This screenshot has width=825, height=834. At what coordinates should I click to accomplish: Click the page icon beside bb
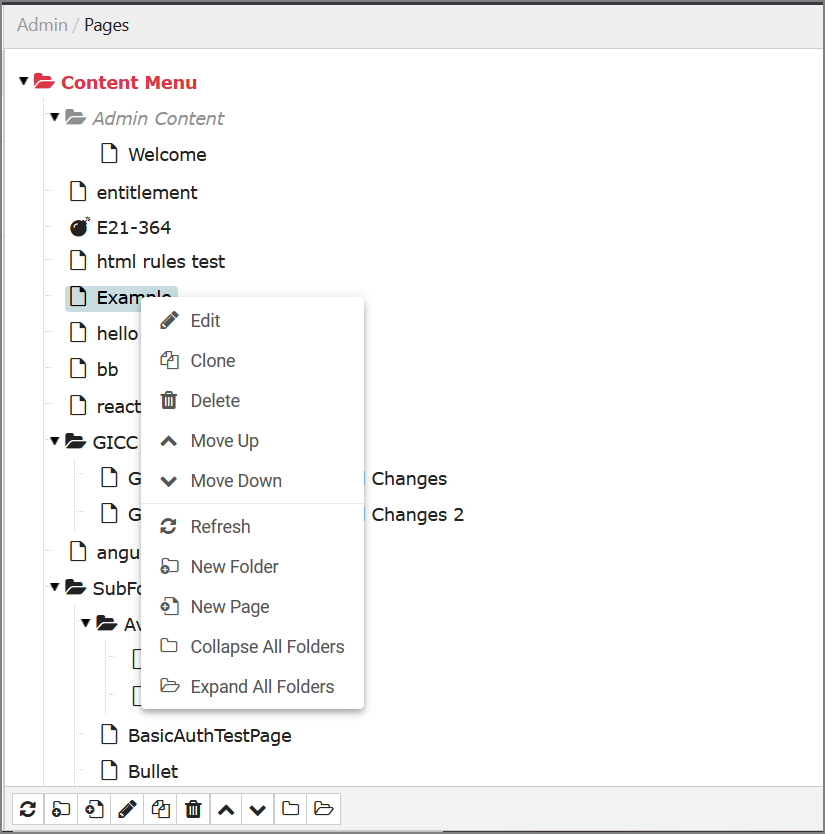coord(78,368)
